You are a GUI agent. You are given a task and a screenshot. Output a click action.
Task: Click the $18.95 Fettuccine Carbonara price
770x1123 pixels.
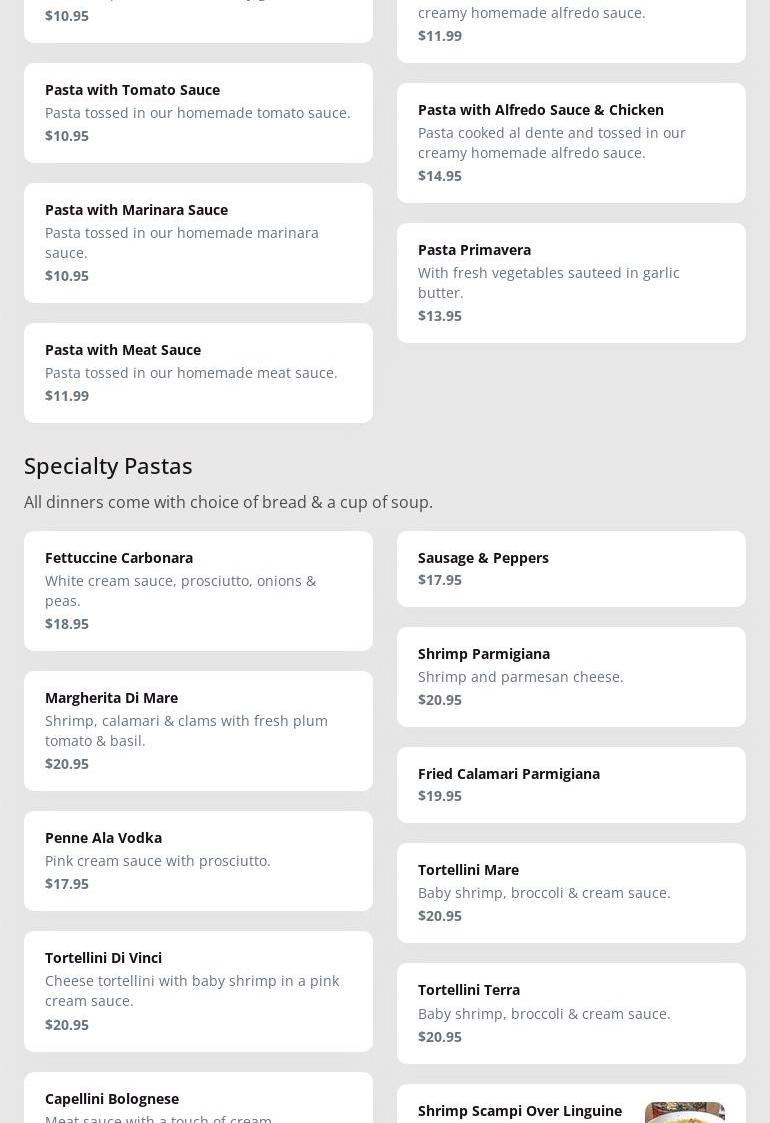(x=67, y=623)
